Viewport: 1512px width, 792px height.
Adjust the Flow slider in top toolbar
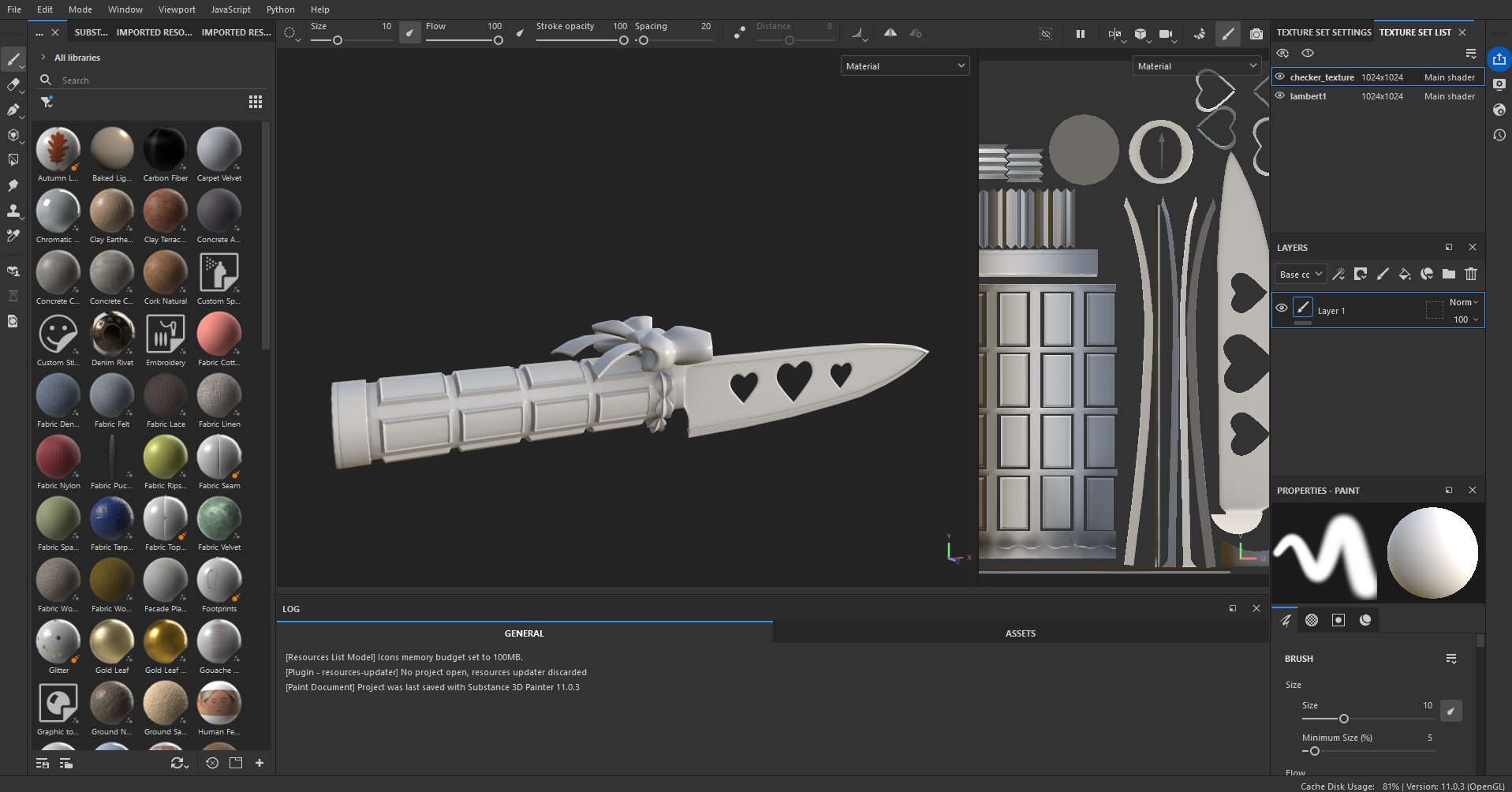point(498,40)
